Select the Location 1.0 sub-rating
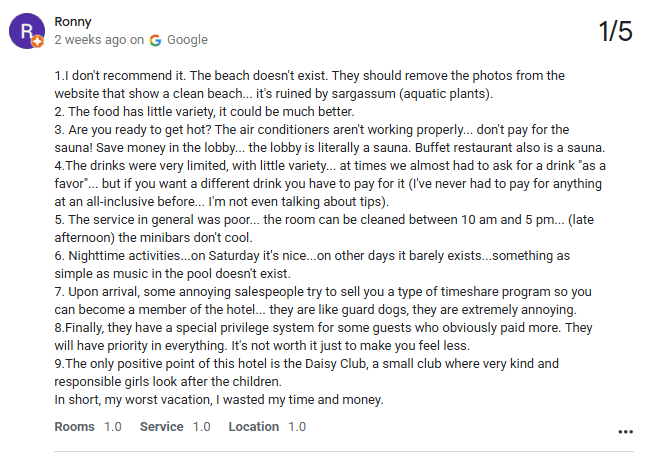Viewport: 660px width, 454px height. (267, 427)
